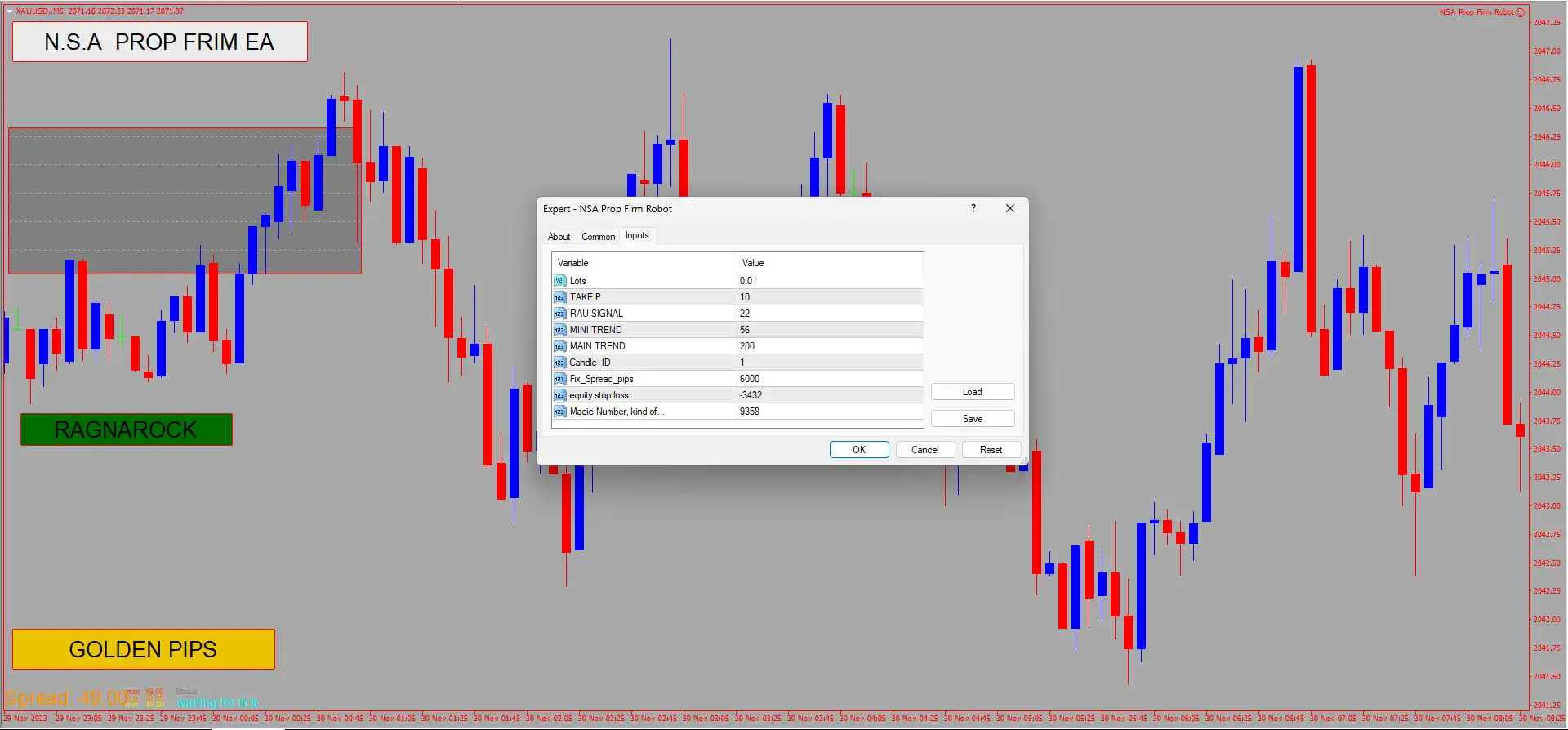
Task: Load a saved input set
Action: click(972, 392)
